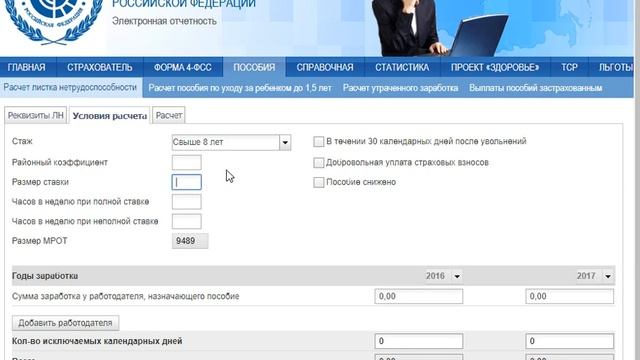The image size is (640, 360).
Task: Click Добавить работодателя button
Action: [x=65, y=323]
